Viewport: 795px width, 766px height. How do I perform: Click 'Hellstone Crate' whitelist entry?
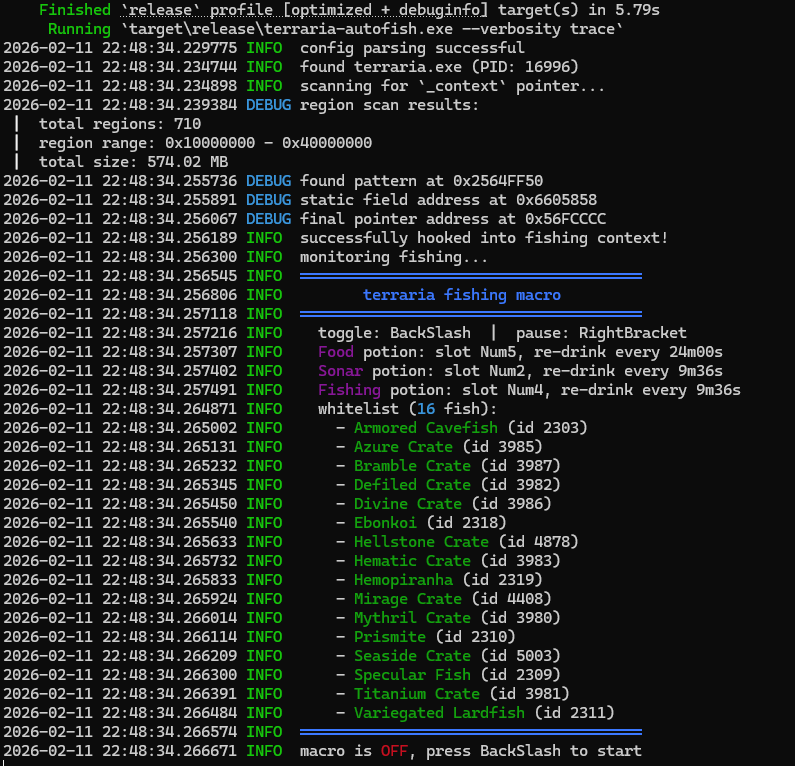[421, 542]
